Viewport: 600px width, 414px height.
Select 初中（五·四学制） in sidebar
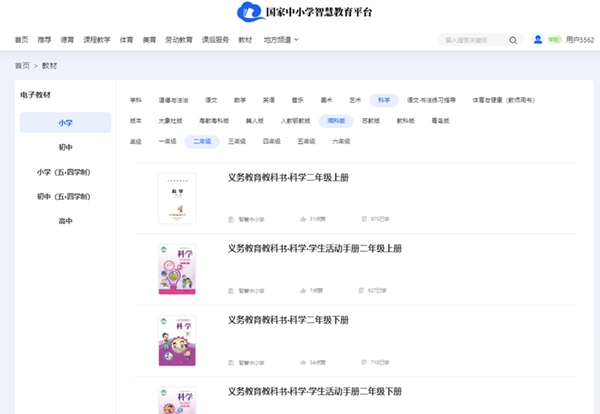[x=64, y=197]
